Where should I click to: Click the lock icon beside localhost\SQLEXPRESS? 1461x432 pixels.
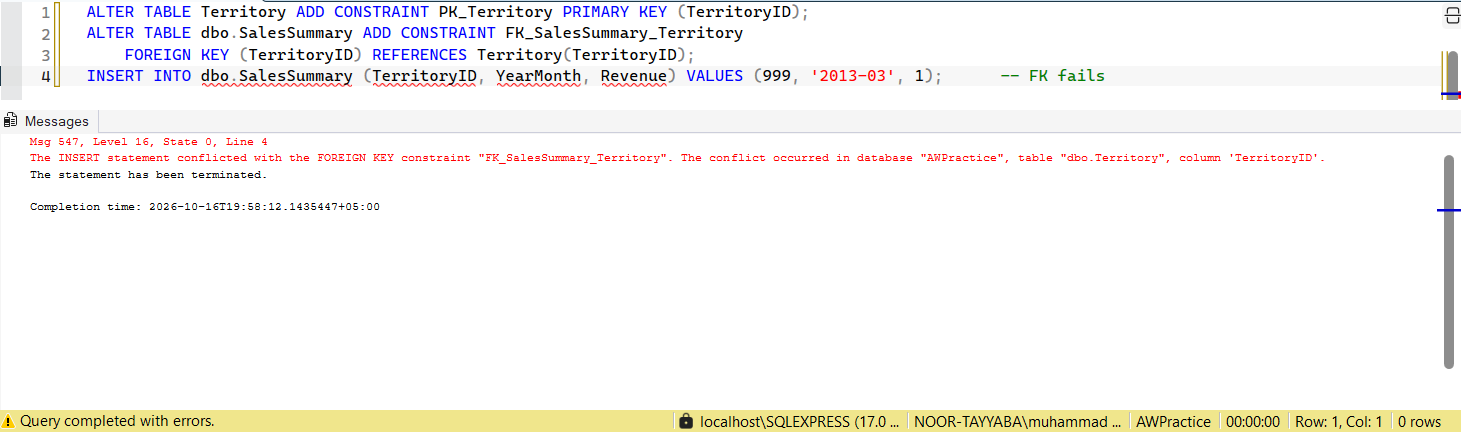pyautogui.click(x=686, y=422)
